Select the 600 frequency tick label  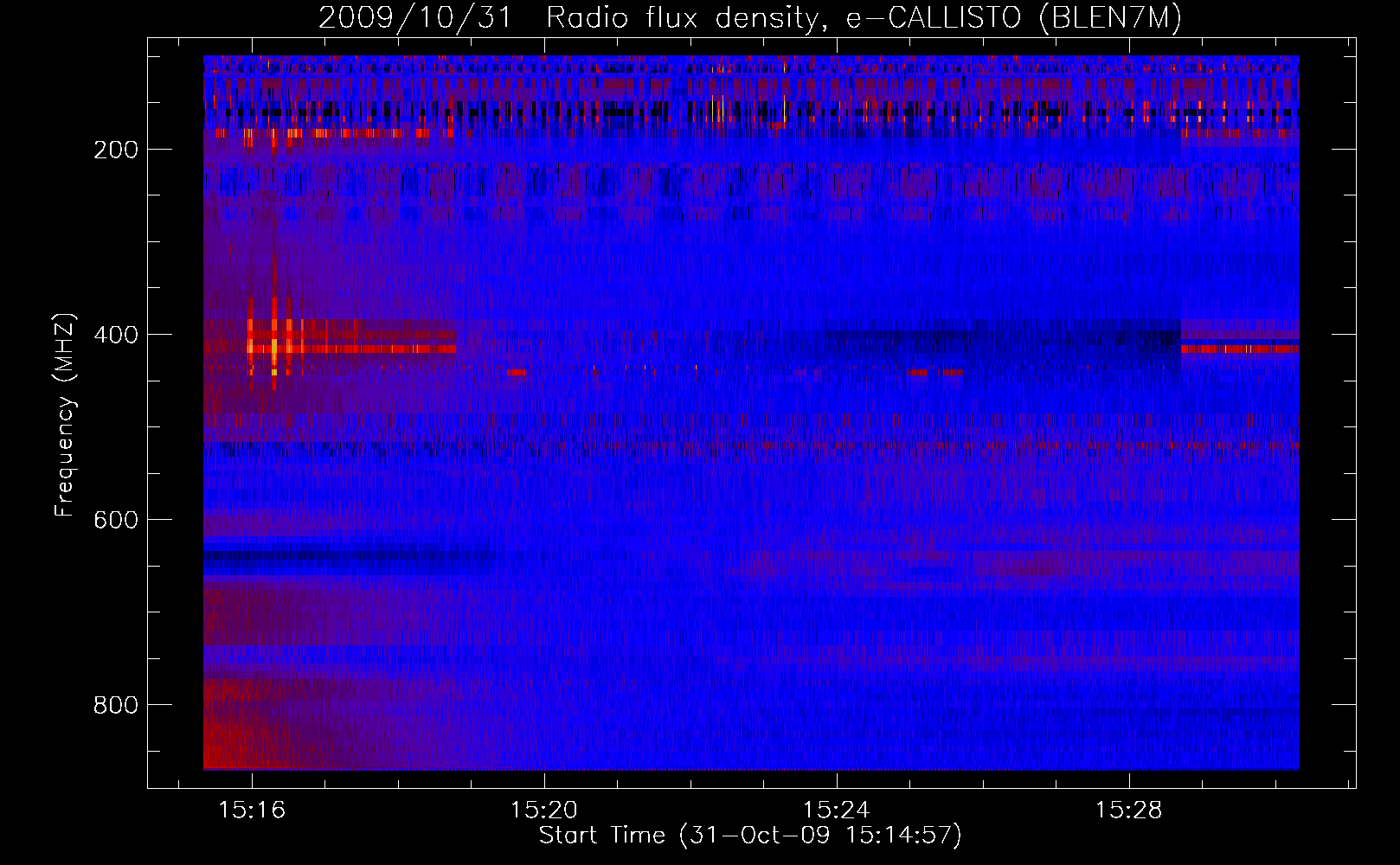click(116, 520)
